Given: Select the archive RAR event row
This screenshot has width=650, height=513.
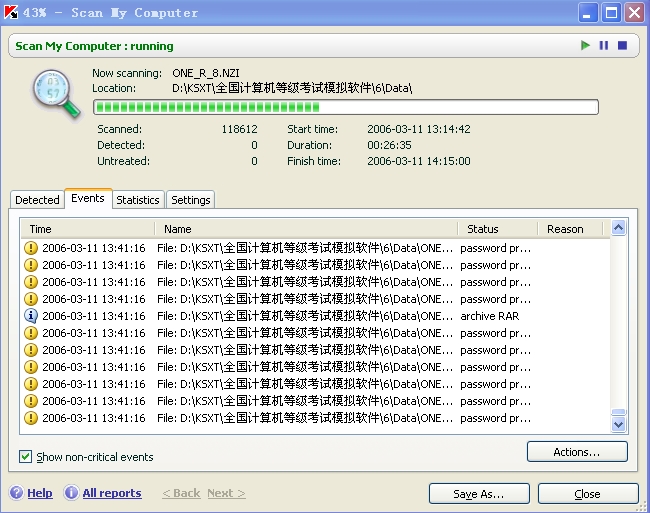Looking at the screenshot, I should pyautogui.click(x=315, y=316).
